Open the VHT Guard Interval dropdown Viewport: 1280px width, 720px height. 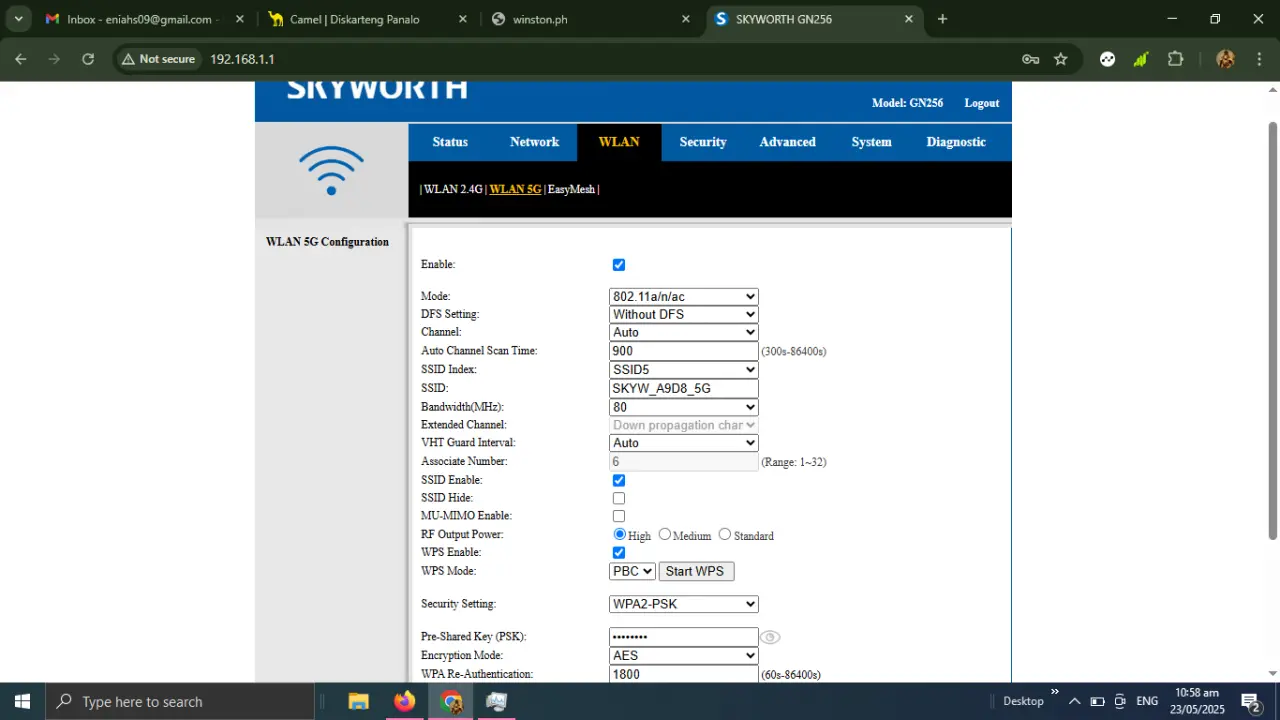[x=684, y=443]
